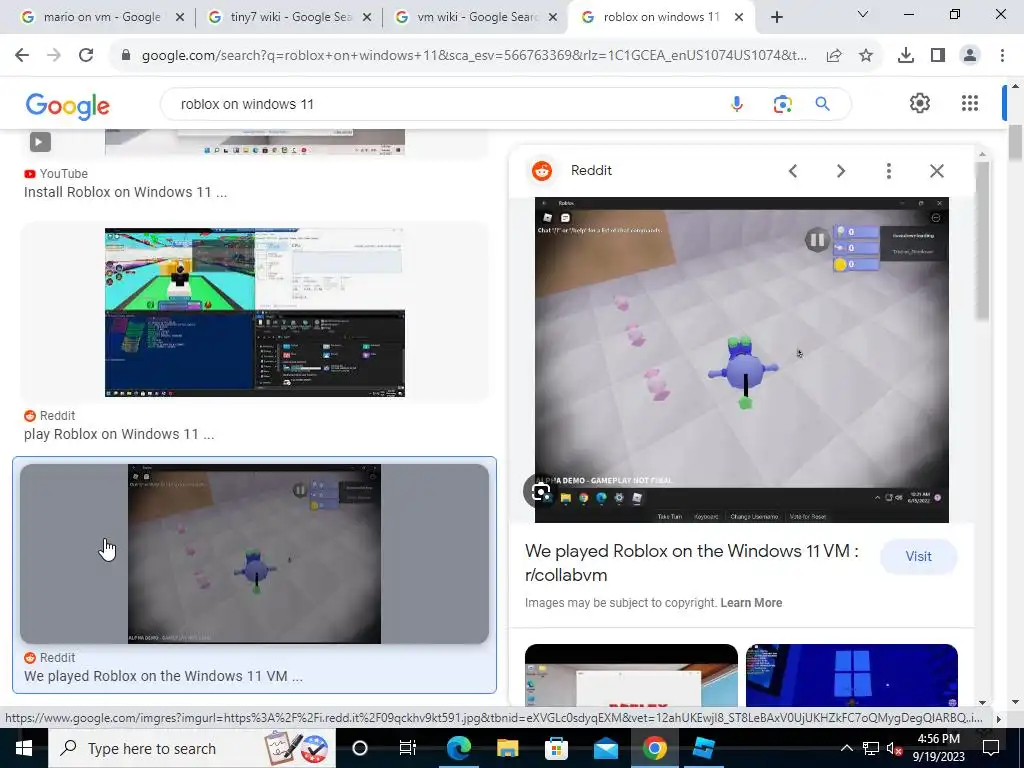Toggle Chrome side panel
Screen dimensions: 1024x768
click(938, 56)
